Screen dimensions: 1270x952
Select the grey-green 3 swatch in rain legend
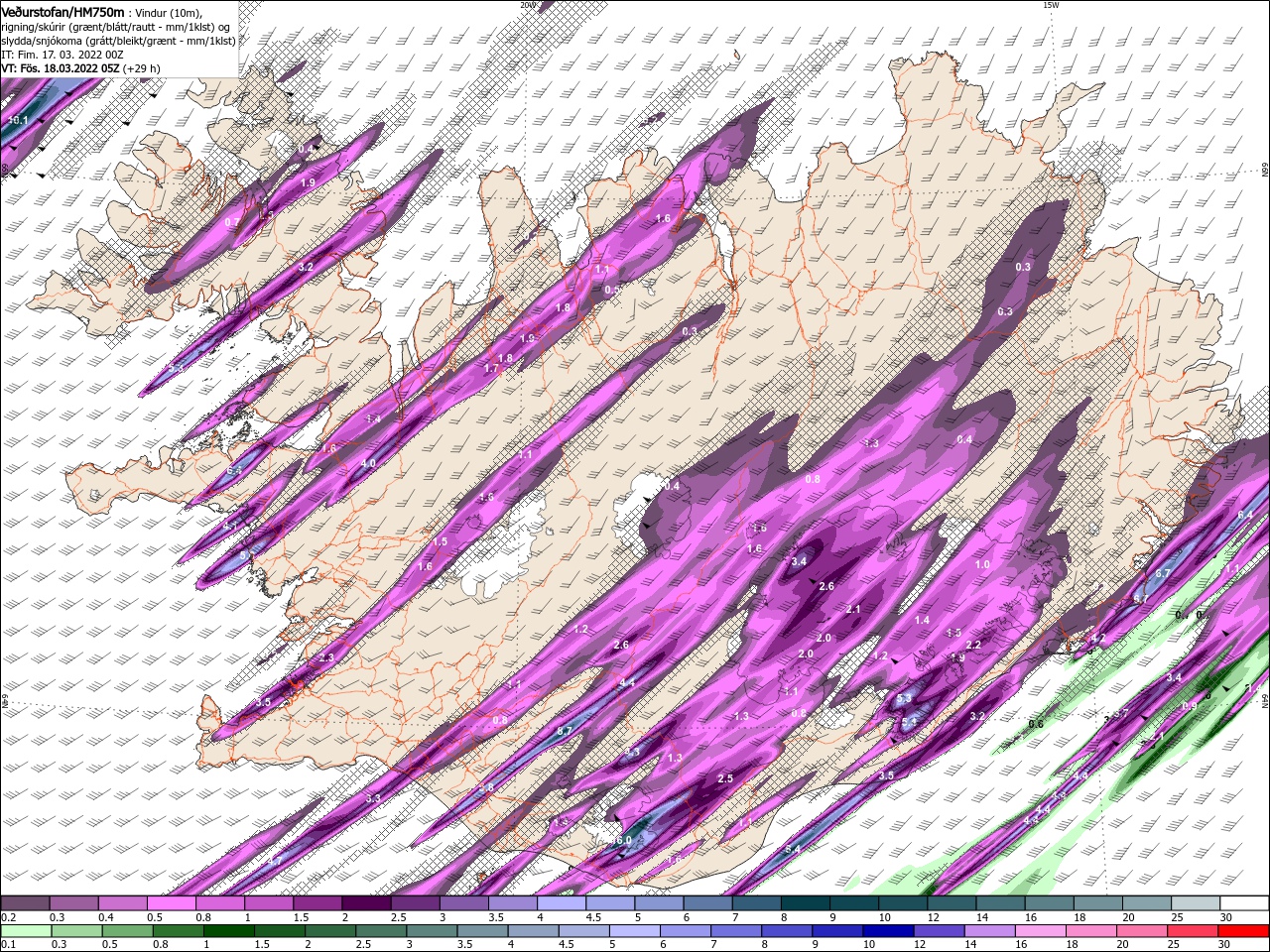pos(432,930)
